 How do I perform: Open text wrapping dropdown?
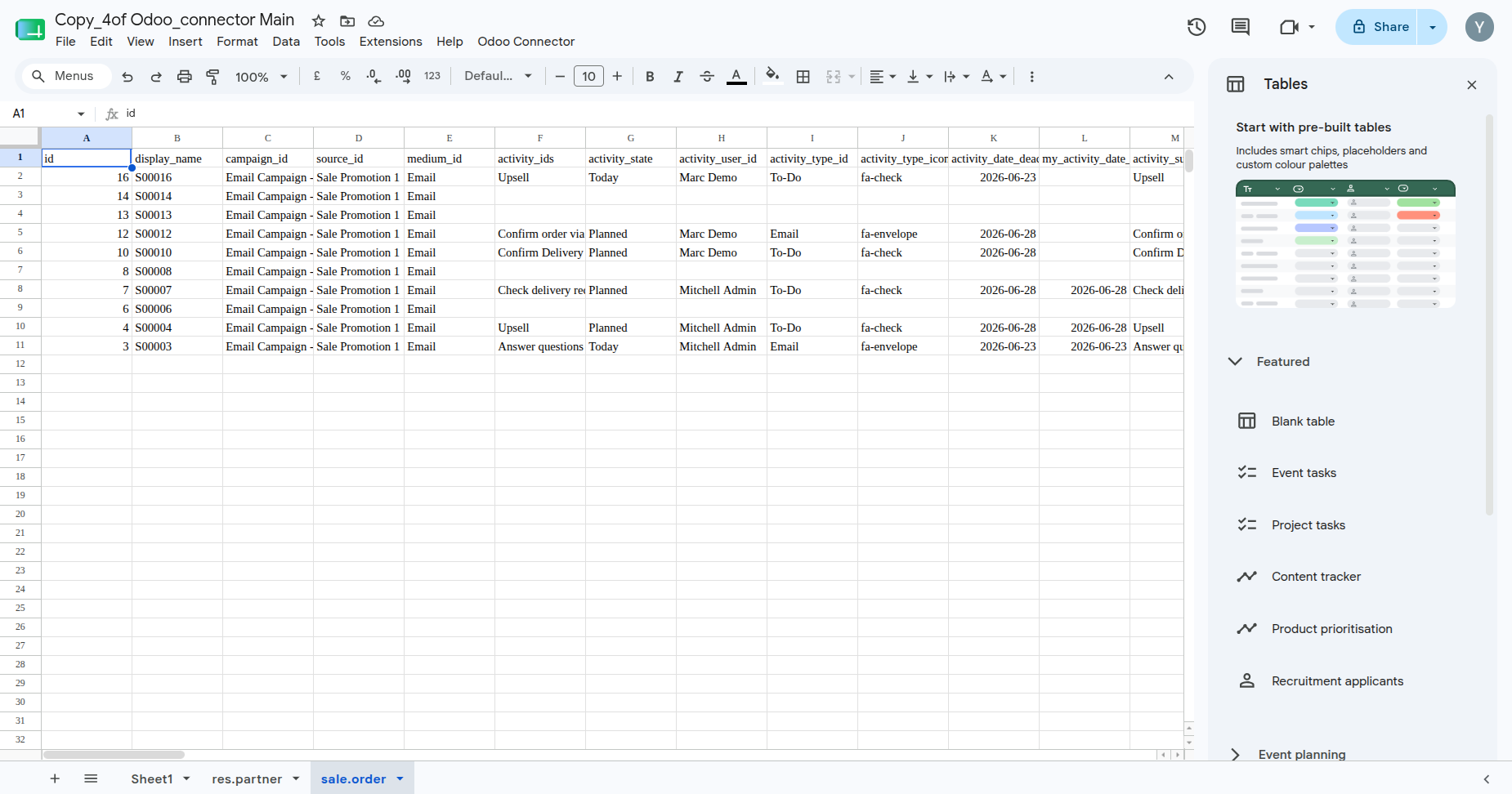tap(956, 76)
